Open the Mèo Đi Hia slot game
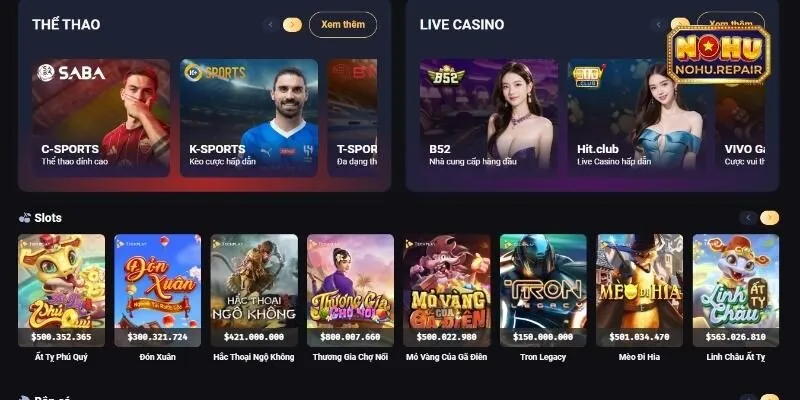 pyautogui.click(x=639, y=290)
